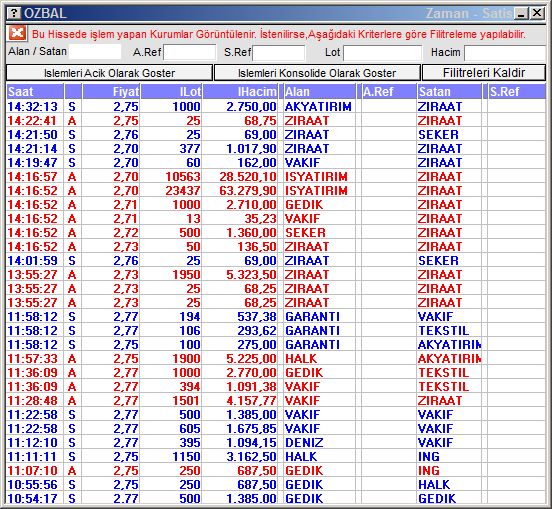Click SEKER seller in 14:21:50 row
The image size is (552, 509).
(x=438, y=134)
